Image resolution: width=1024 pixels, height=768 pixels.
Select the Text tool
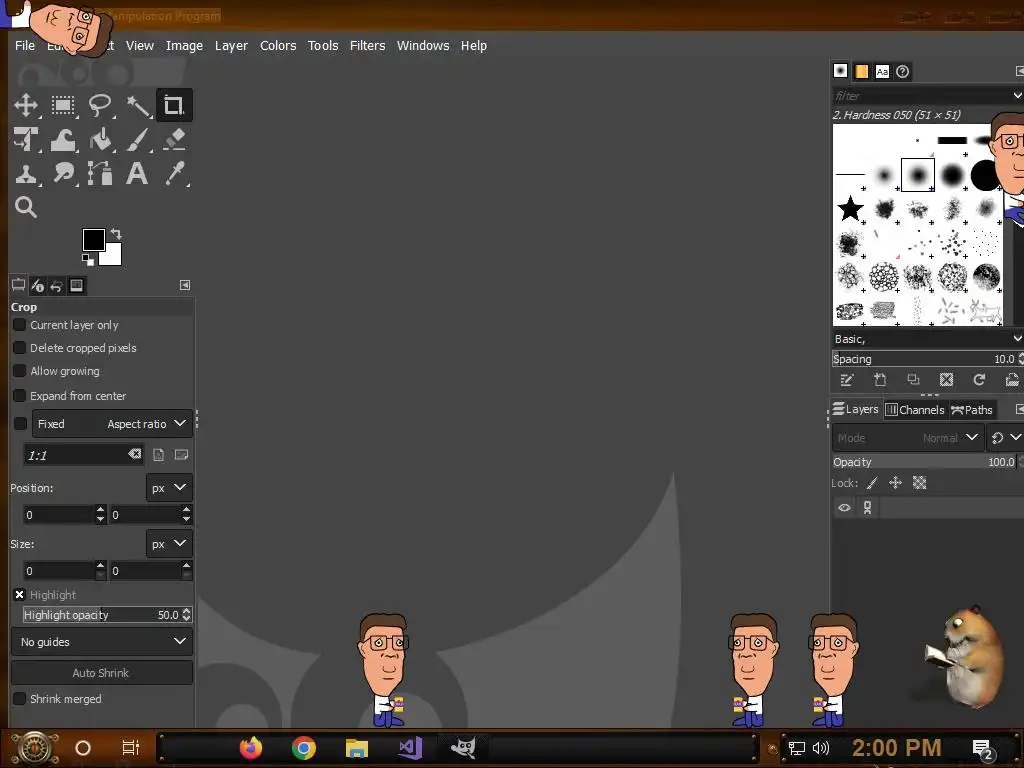(137, 174)
